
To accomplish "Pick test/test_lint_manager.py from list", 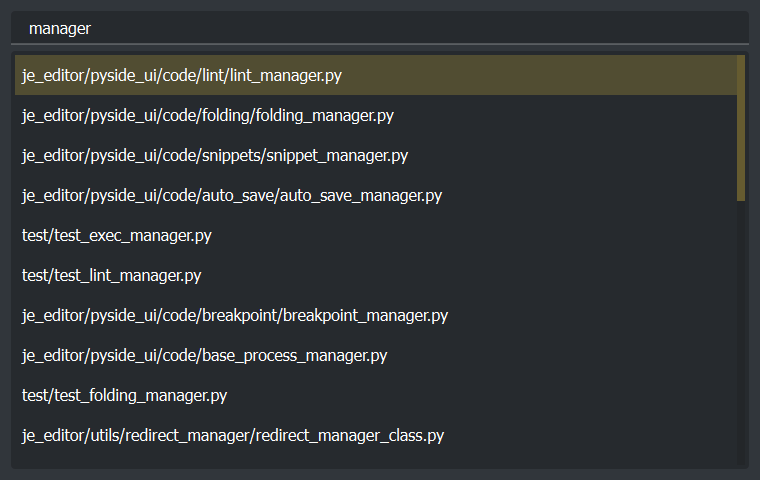I will (x=376, y=275).
